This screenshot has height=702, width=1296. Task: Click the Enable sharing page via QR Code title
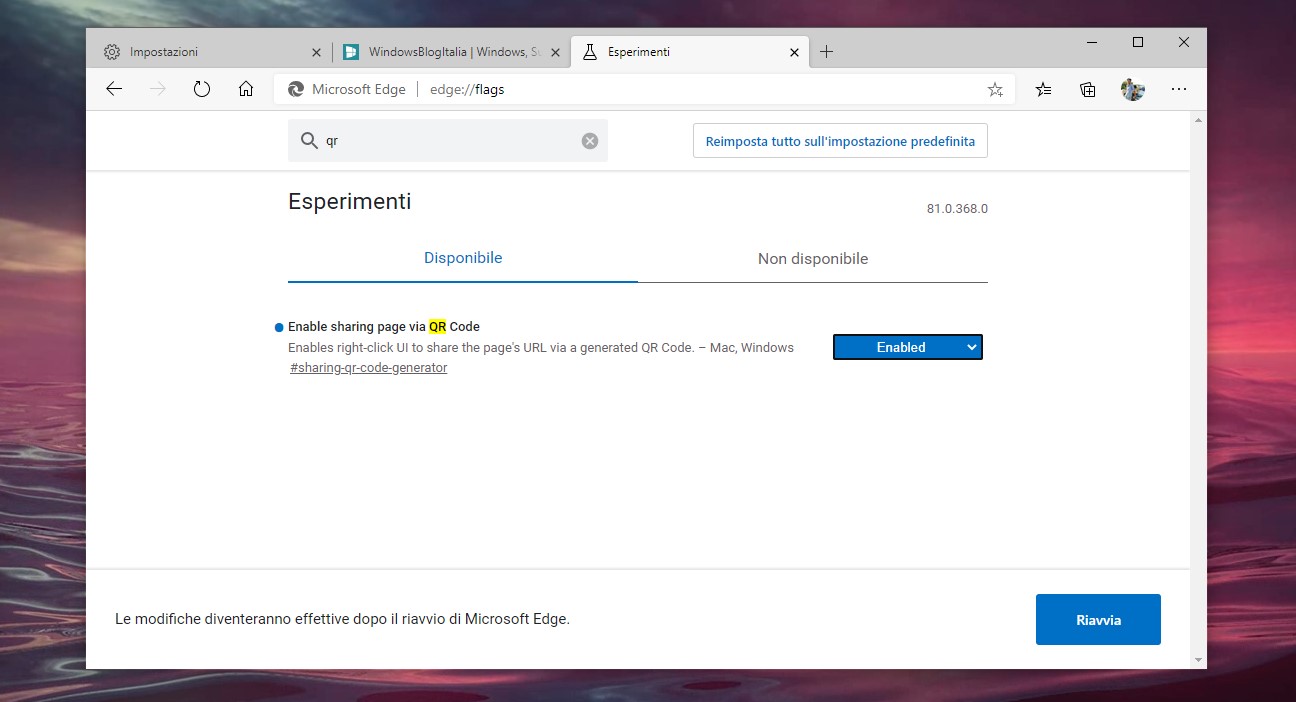pyautogui.click(x=384, y=327)
